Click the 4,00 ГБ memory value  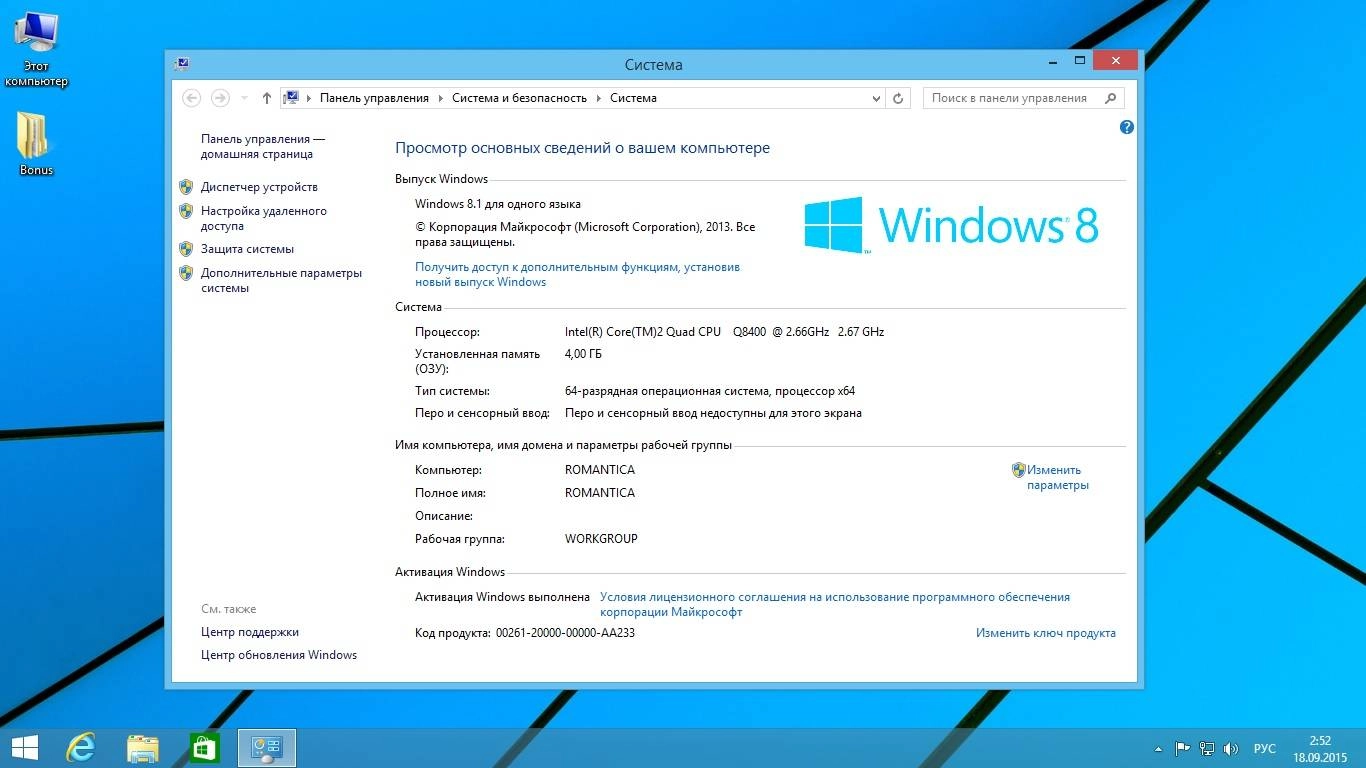(583, 354)
